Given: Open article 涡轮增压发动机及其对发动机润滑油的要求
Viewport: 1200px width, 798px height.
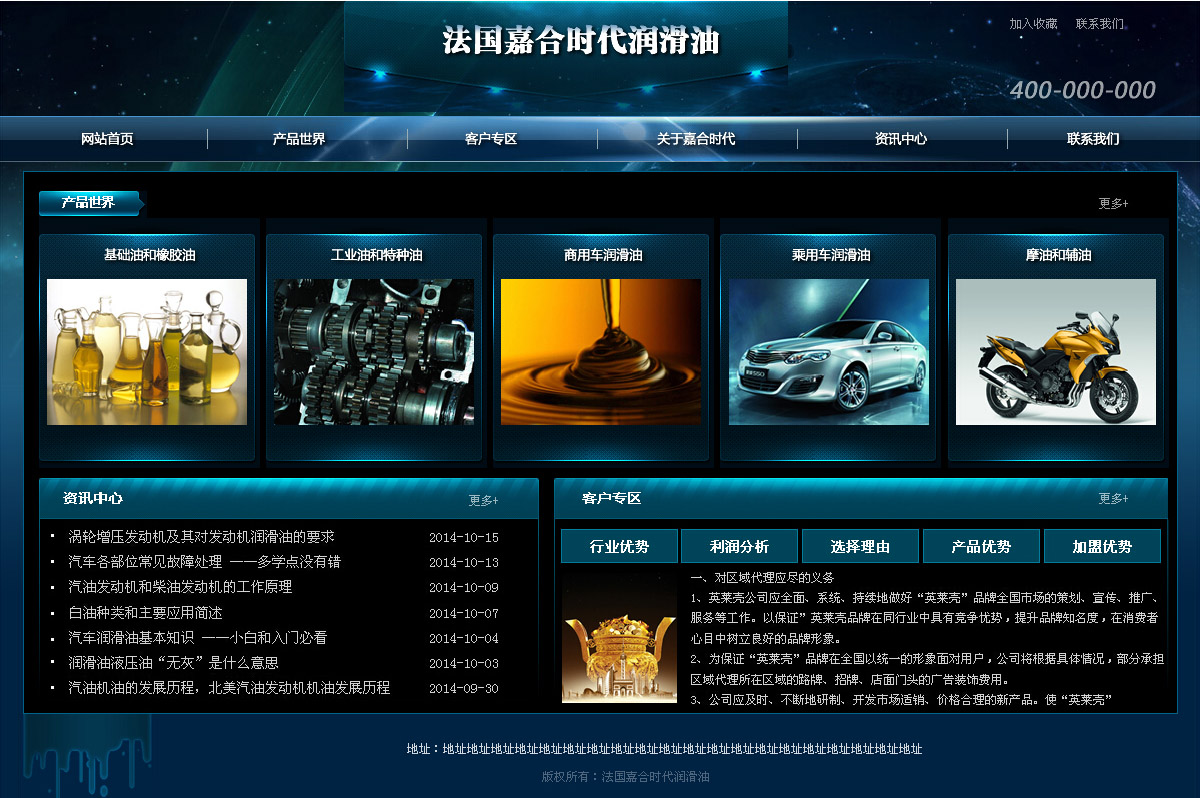Looking at the screenshot, I should [201, 537].
